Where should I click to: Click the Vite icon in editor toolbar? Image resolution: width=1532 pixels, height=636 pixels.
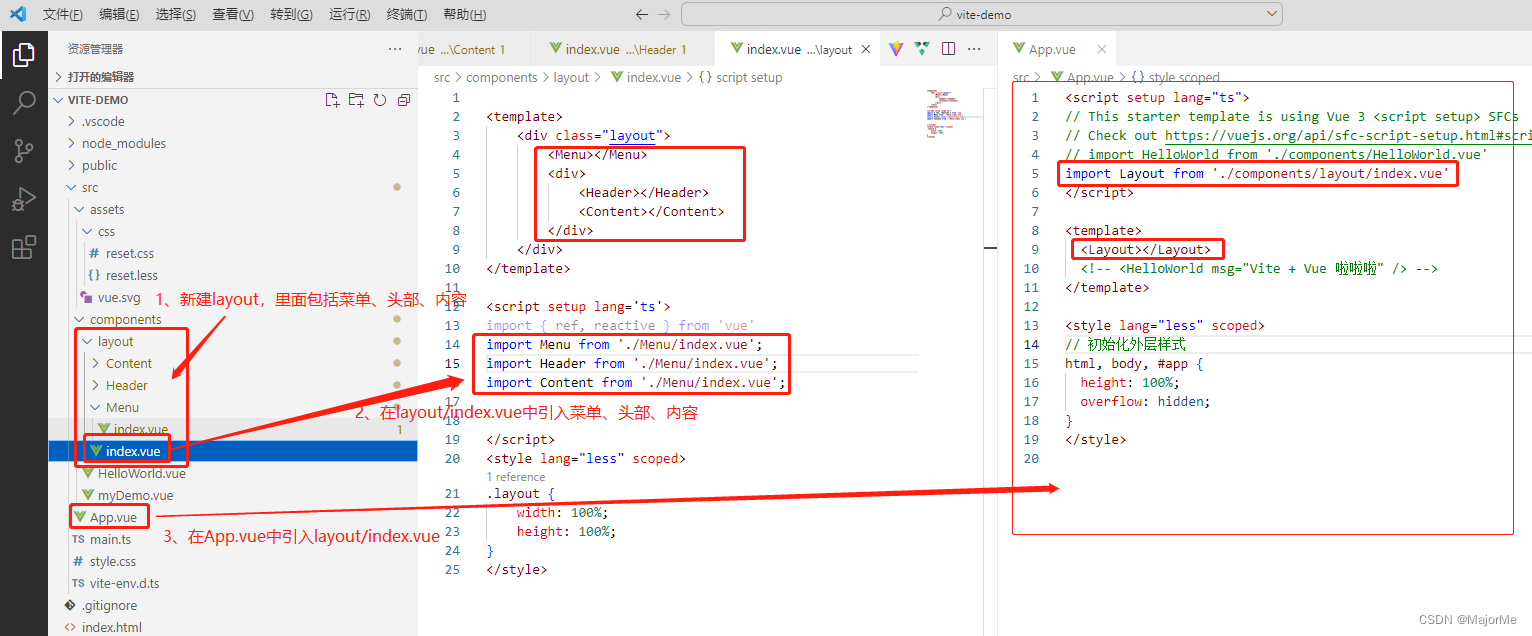(x=896, y=49)
